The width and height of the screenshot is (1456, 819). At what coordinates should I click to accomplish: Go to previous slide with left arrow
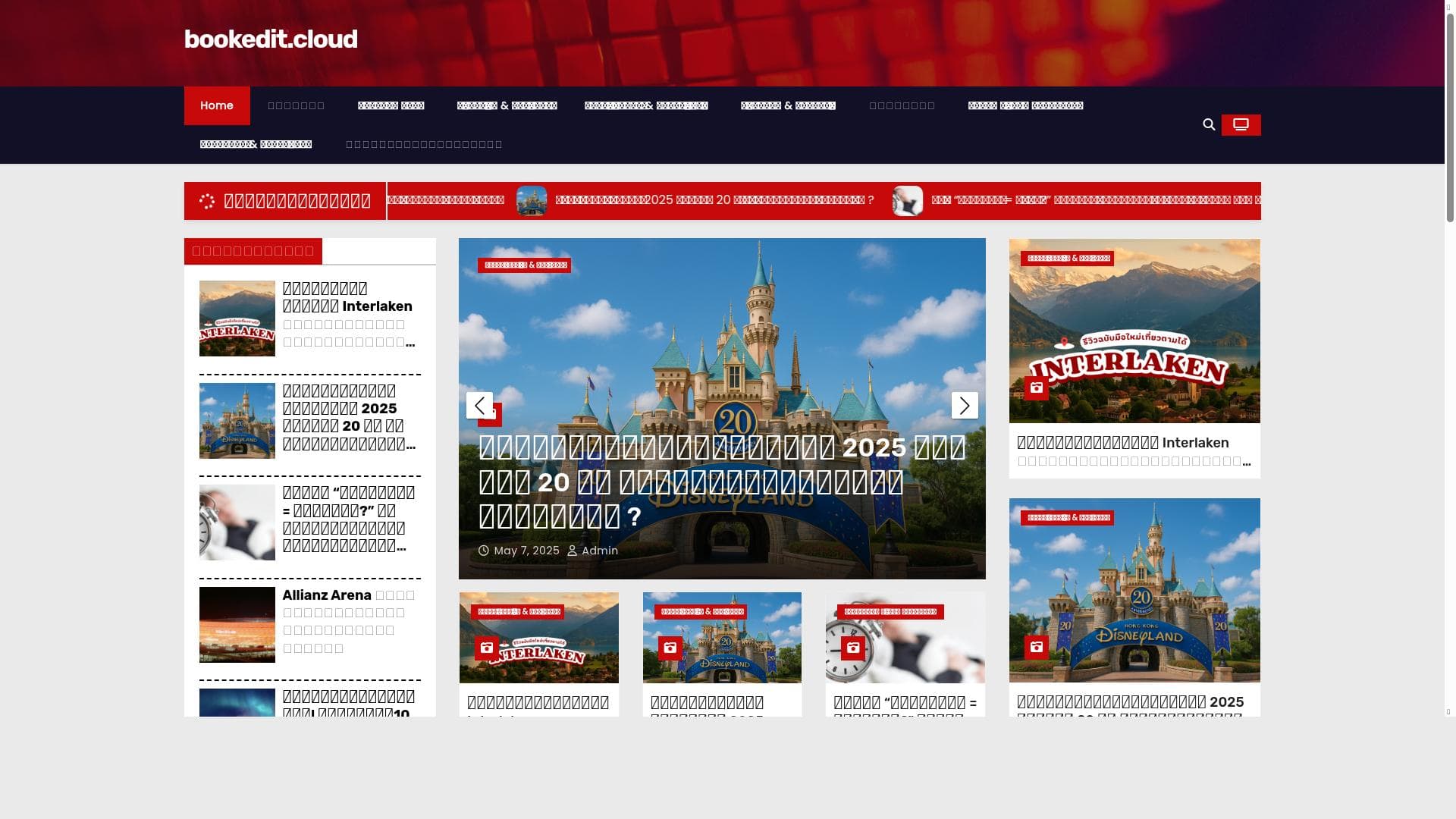[479, 406]
